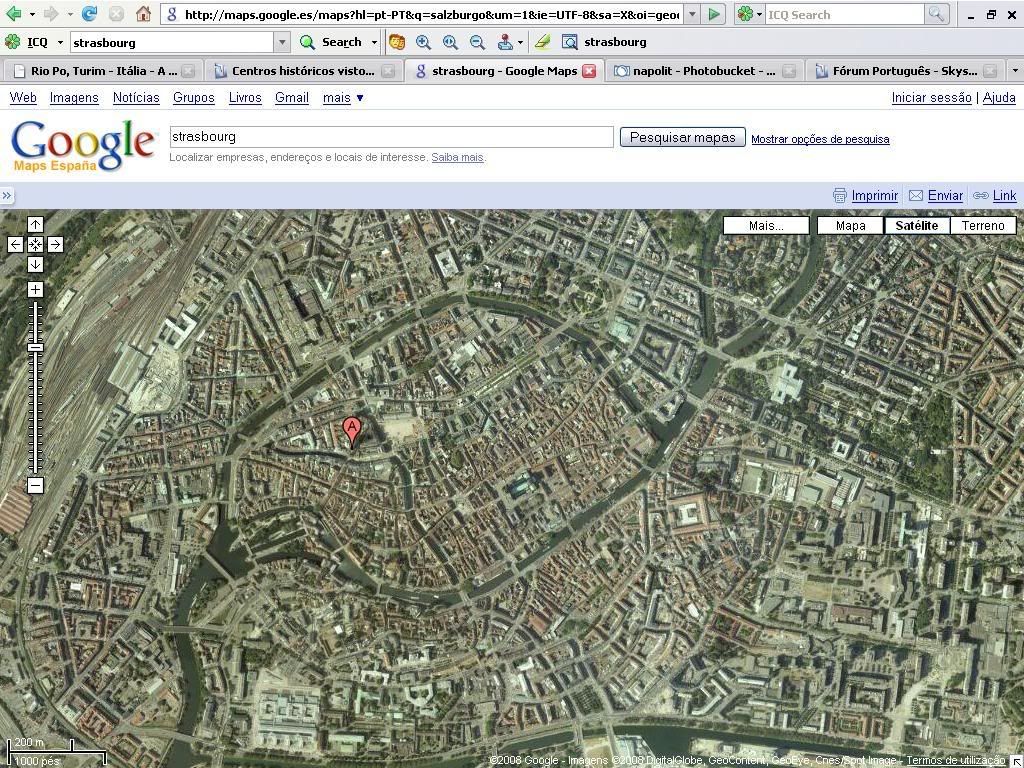1024x768 pixels.
Task: Open 'Mostrar opções de pesquisa' link
Action: click(820, 139)
